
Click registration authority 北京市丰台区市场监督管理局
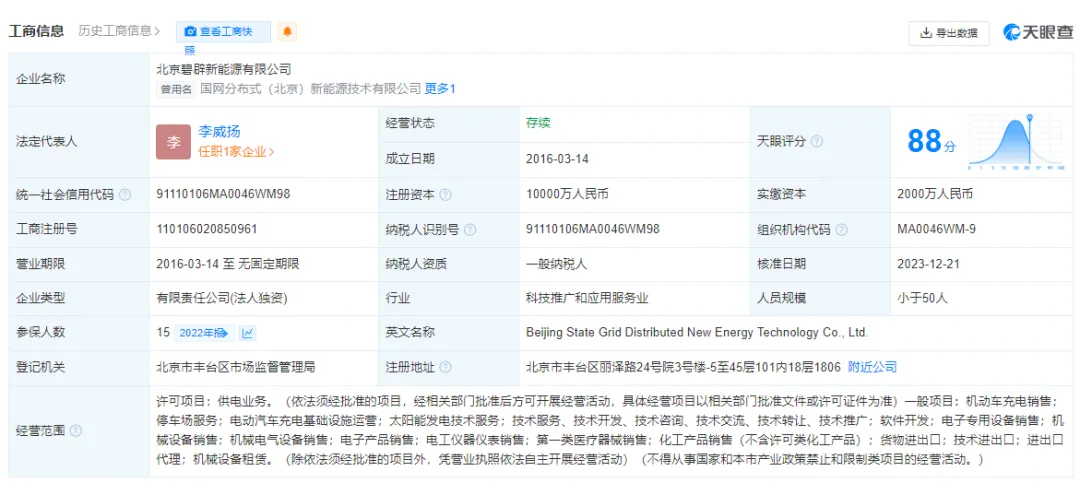[236, 367]
